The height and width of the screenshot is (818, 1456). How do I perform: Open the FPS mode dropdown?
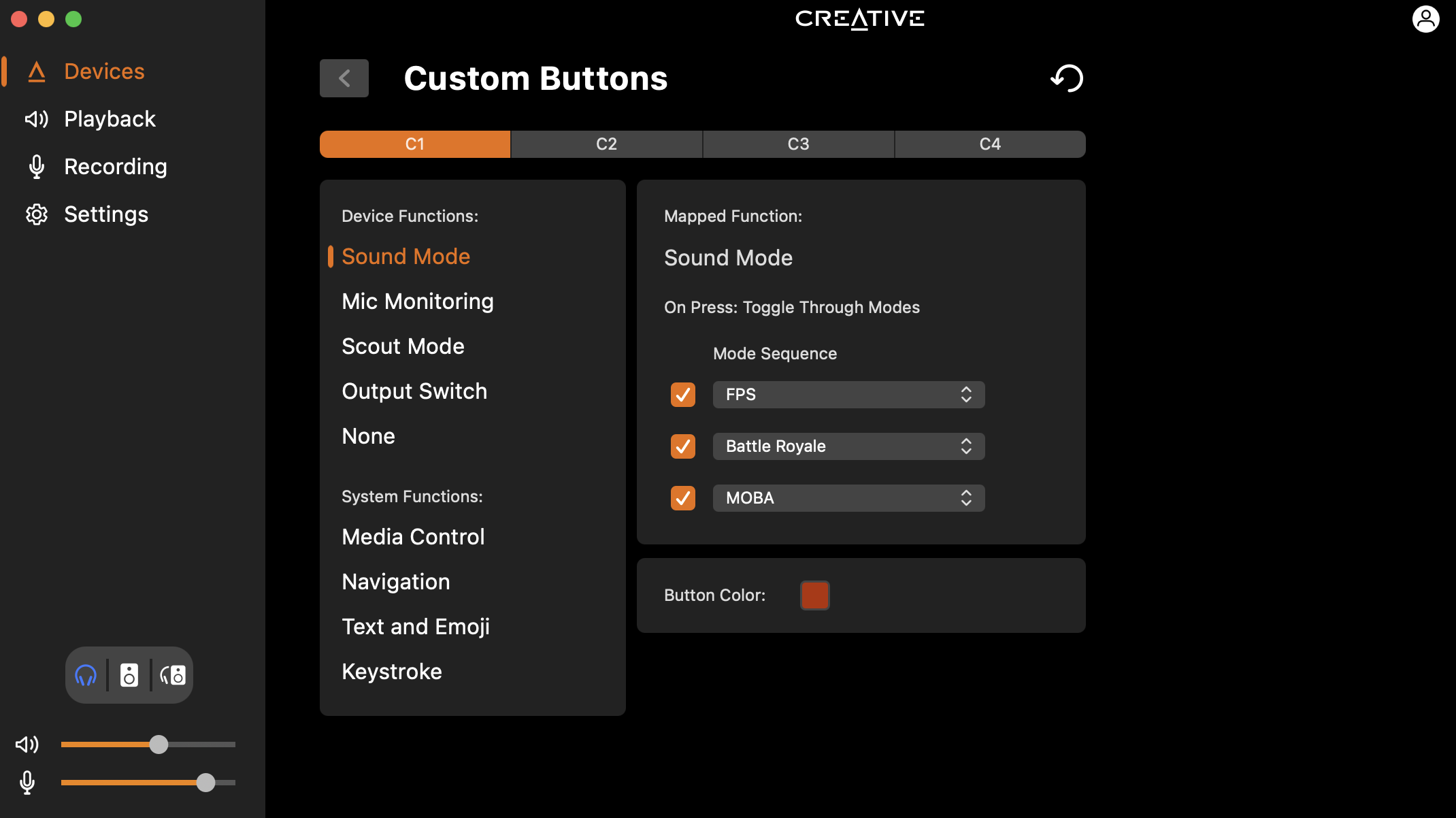tap(848, 395)
